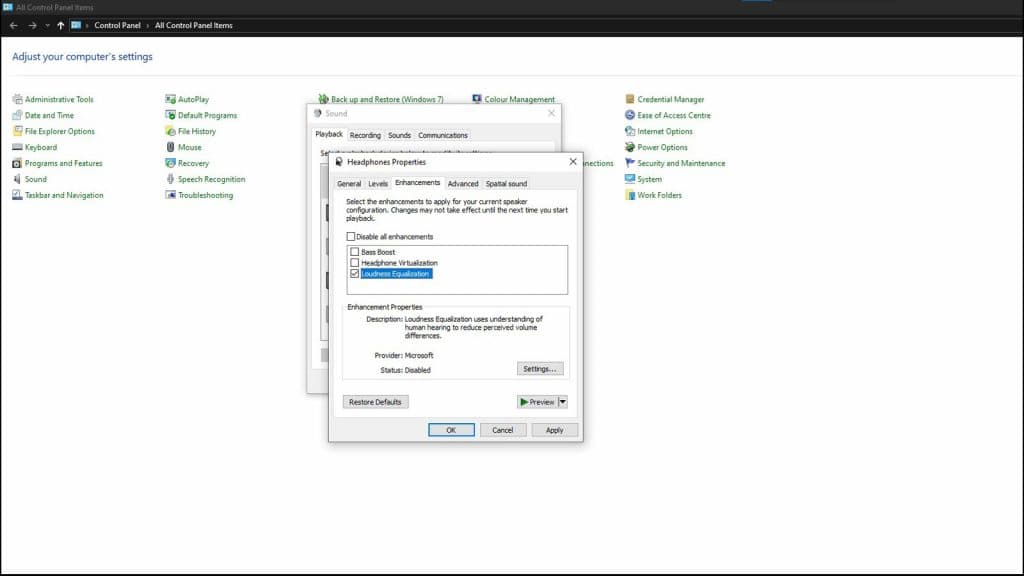Screen dimensions: 1024x576
Task: Switch to General tab in Headphones Properties
Action: coord(349,184)
